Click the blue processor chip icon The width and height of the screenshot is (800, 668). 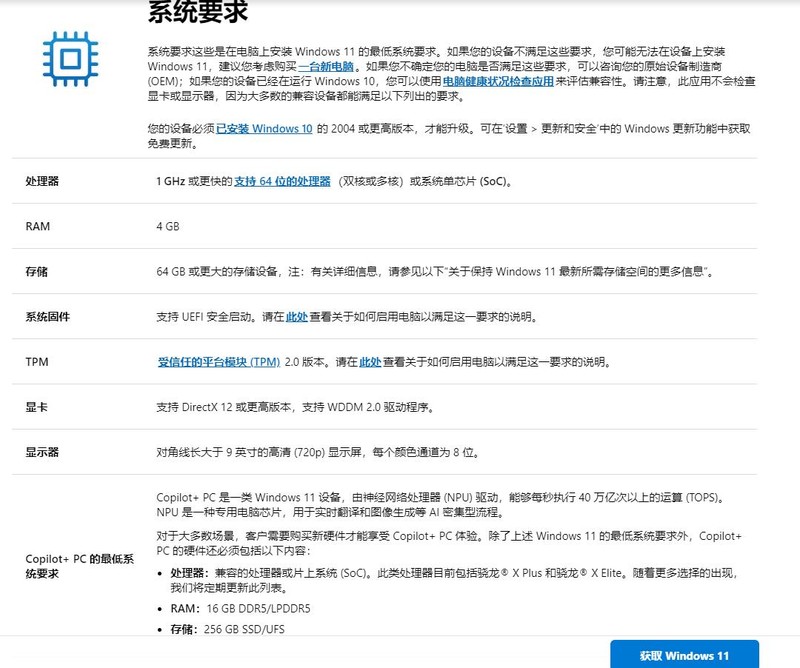pyautogui.click(x=70, y=59)
